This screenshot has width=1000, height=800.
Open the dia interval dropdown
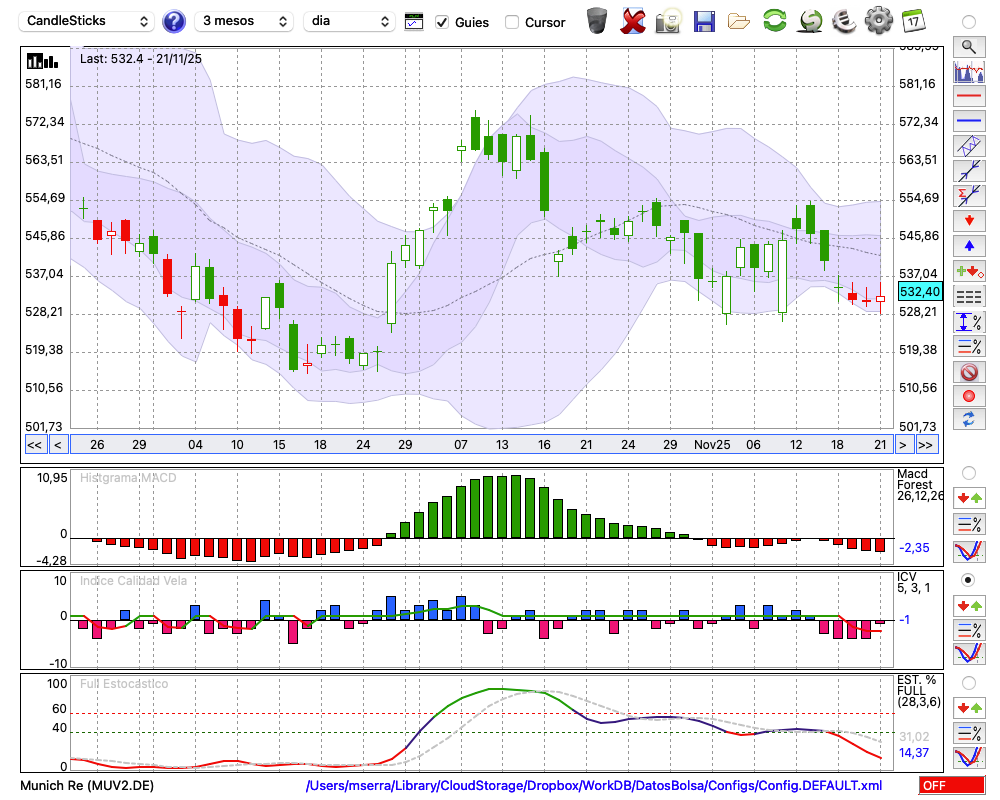tap(350, 21)
